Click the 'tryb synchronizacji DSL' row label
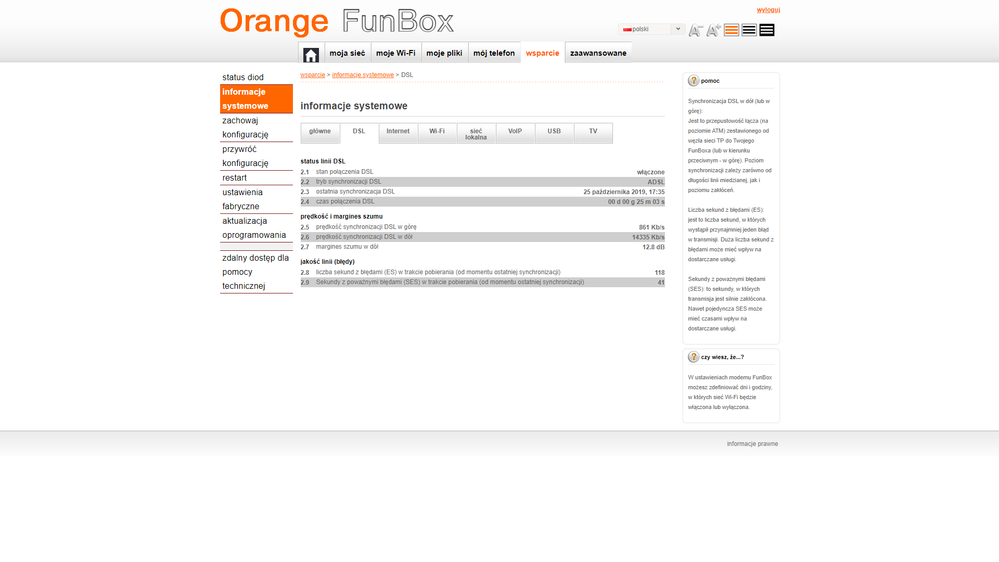Viewport: 999px width, 562px height. point(349,182)
